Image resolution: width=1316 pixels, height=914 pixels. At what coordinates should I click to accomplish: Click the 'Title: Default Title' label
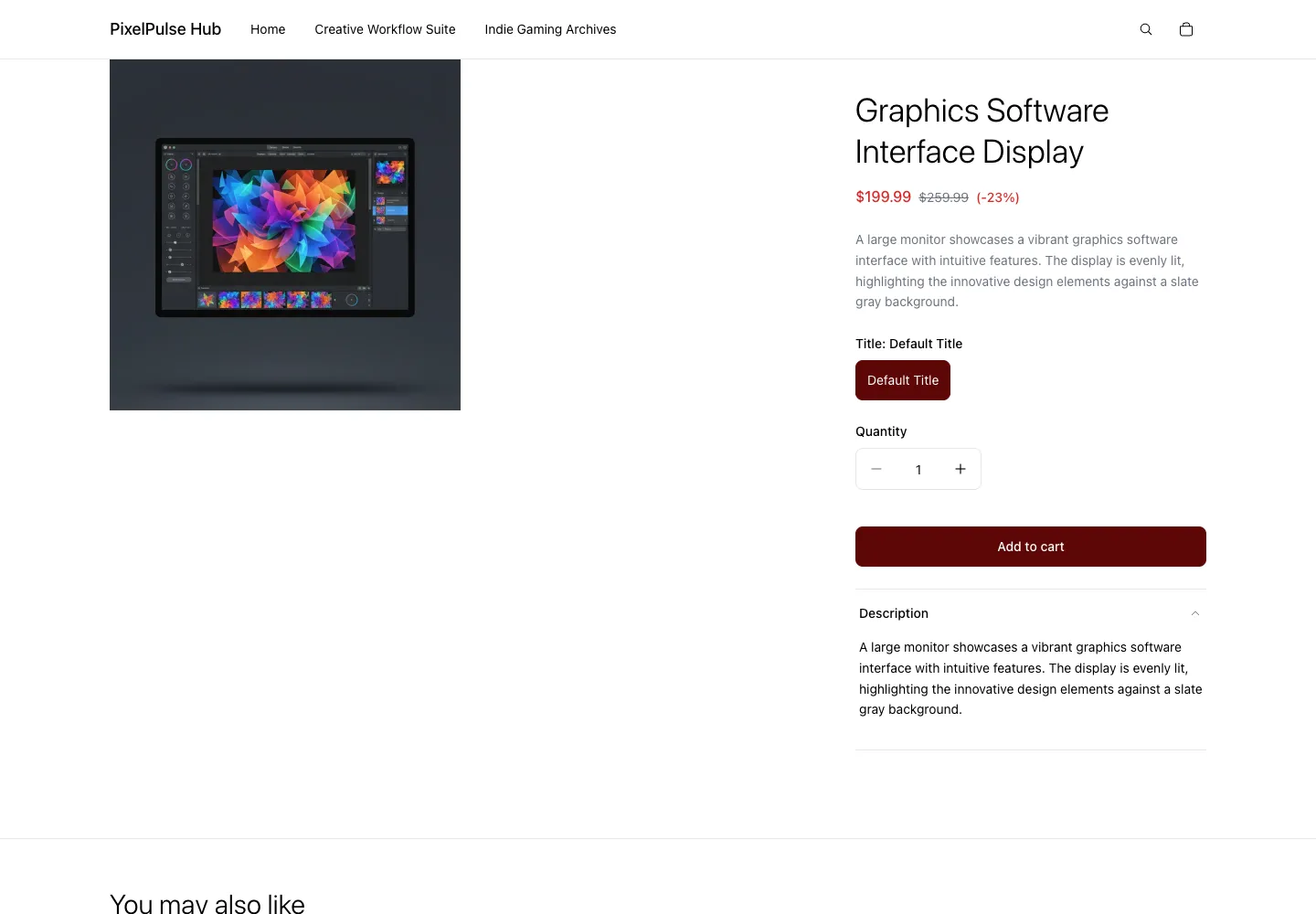[x=908, y=344]
